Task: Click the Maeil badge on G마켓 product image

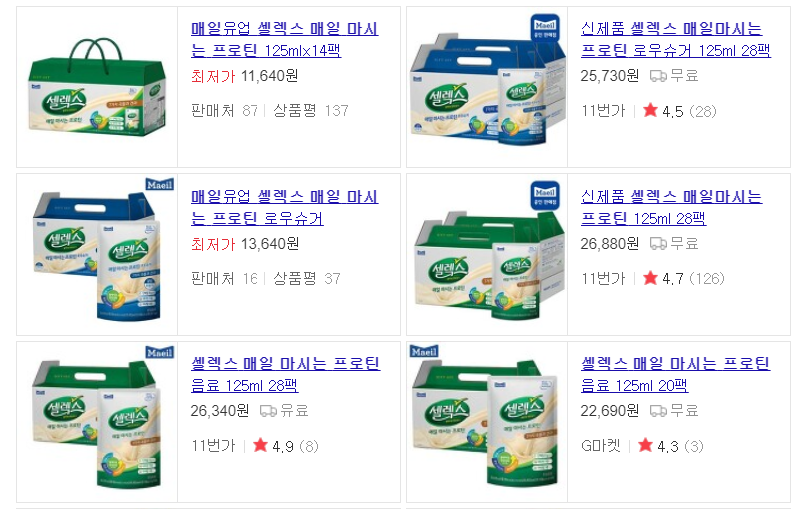Action: point(424,352)
